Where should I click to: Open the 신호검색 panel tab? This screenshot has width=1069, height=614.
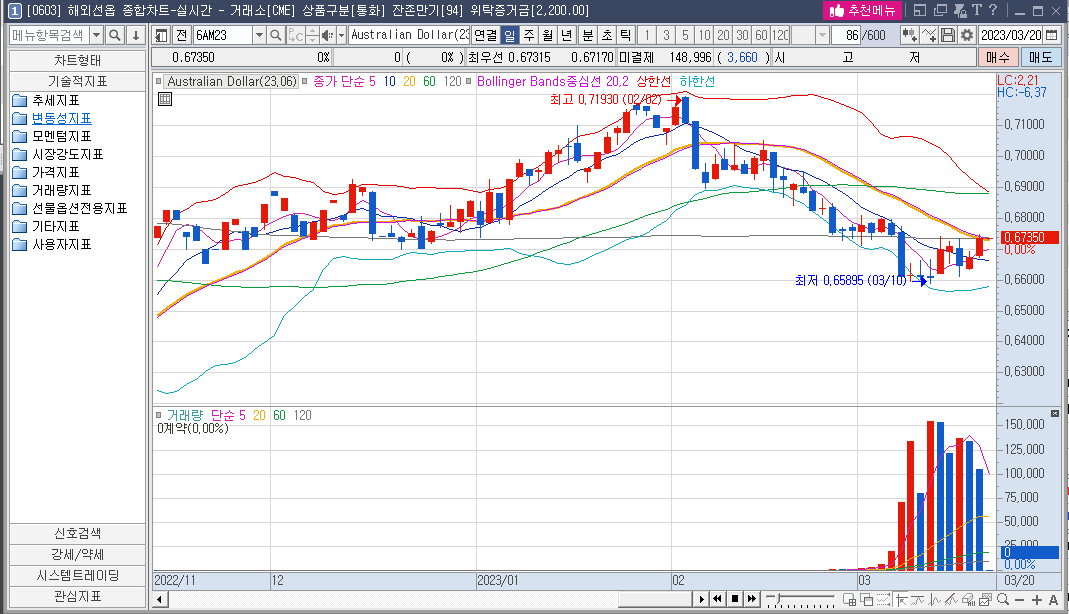click(77, 533)
